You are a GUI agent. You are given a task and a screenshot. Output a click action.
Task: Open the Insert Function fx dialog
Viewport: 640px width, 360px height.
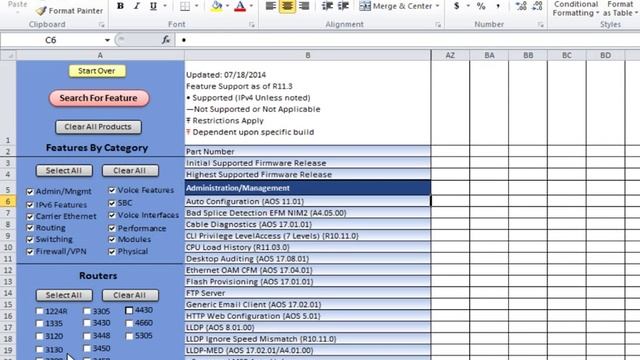166,40
